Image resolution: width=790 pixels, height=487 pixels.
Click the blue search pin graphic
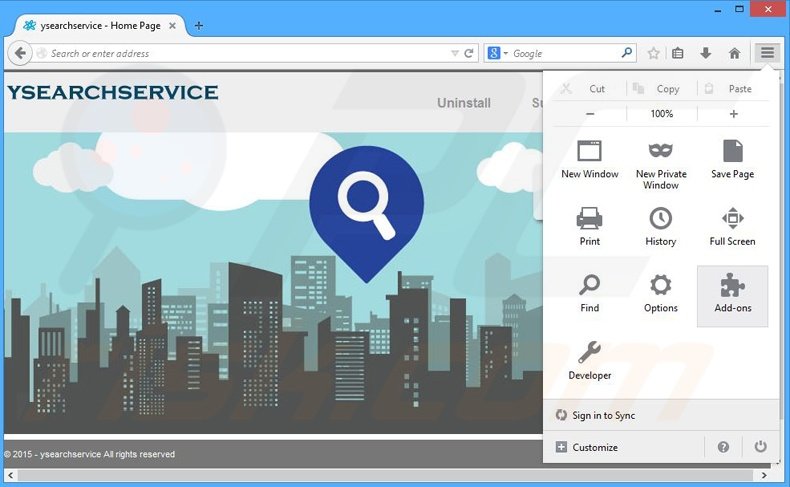(366, 214)
